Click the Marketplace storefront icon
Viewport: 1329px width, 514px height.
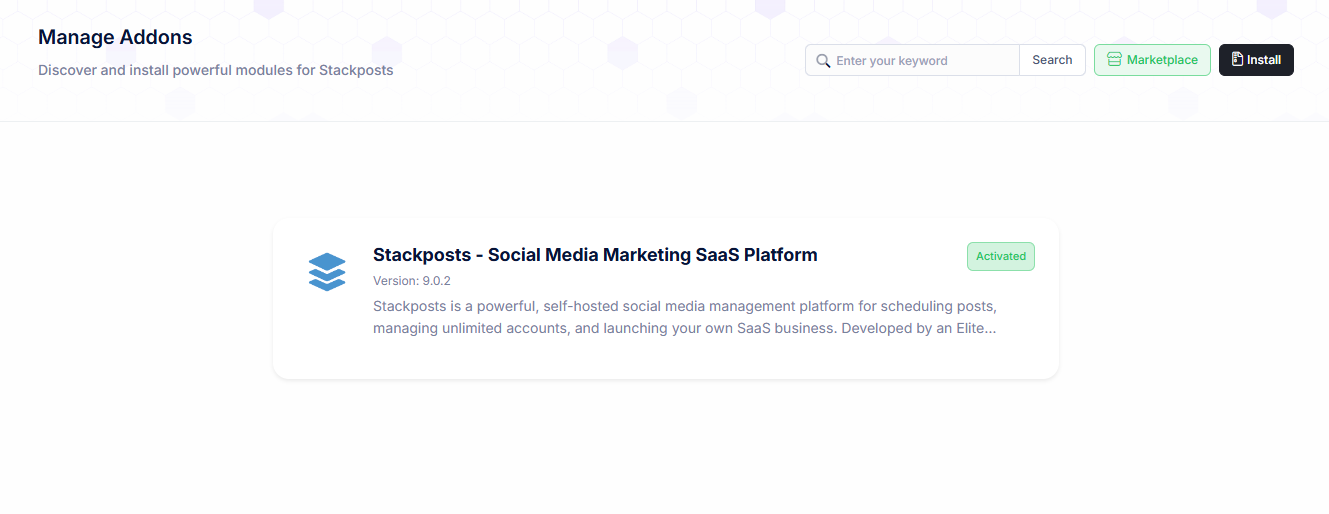click(1114, 60)
